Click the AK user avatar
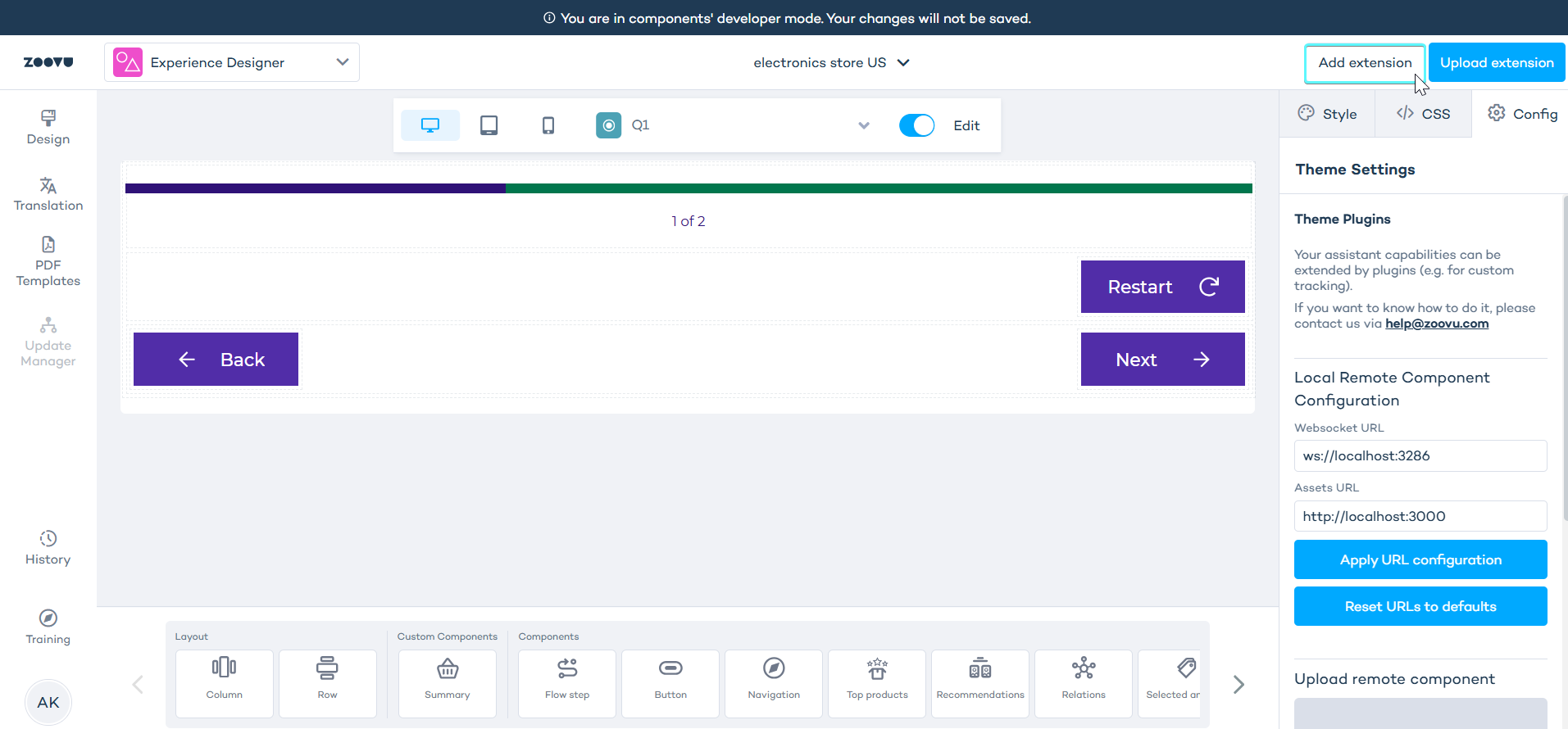The image size is (1568, 729). [48, 702]
